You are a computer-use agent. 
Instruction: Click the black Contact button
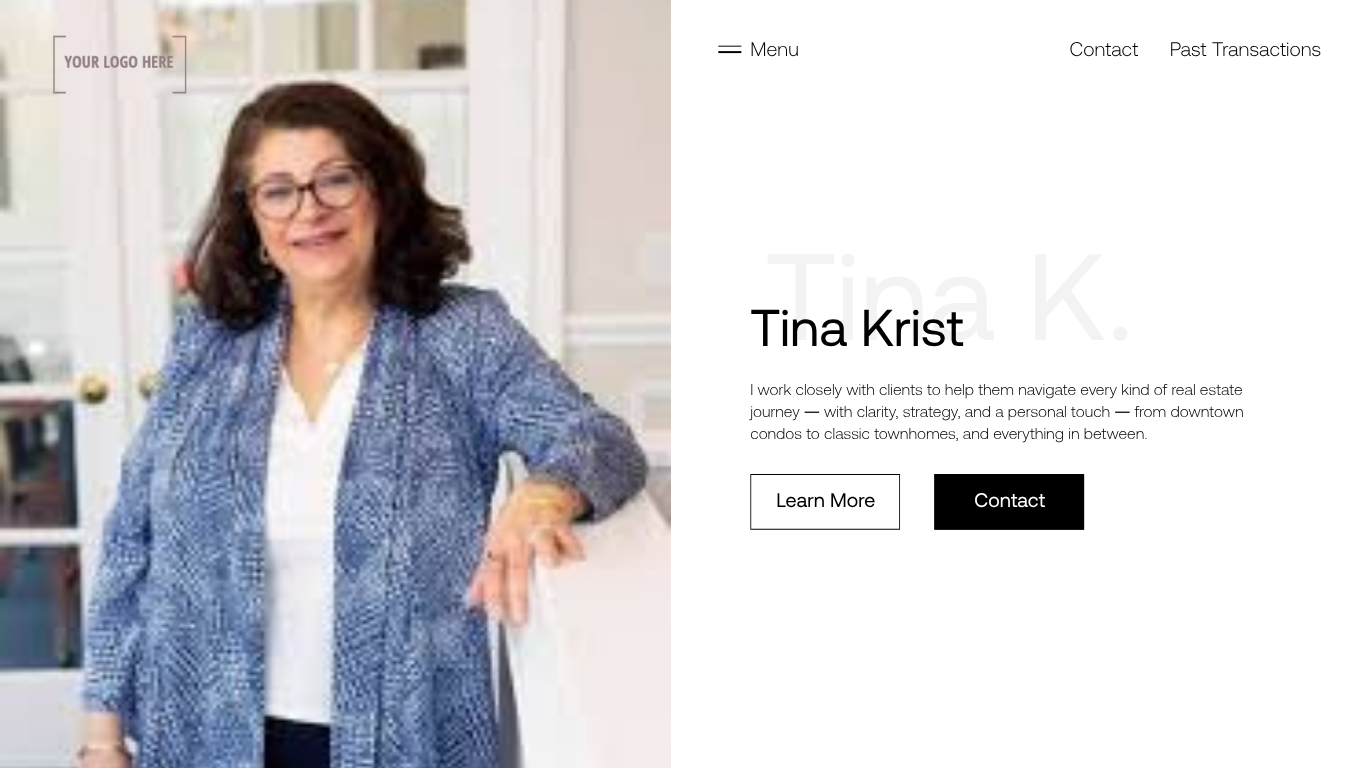click(x=1009, y=501)
